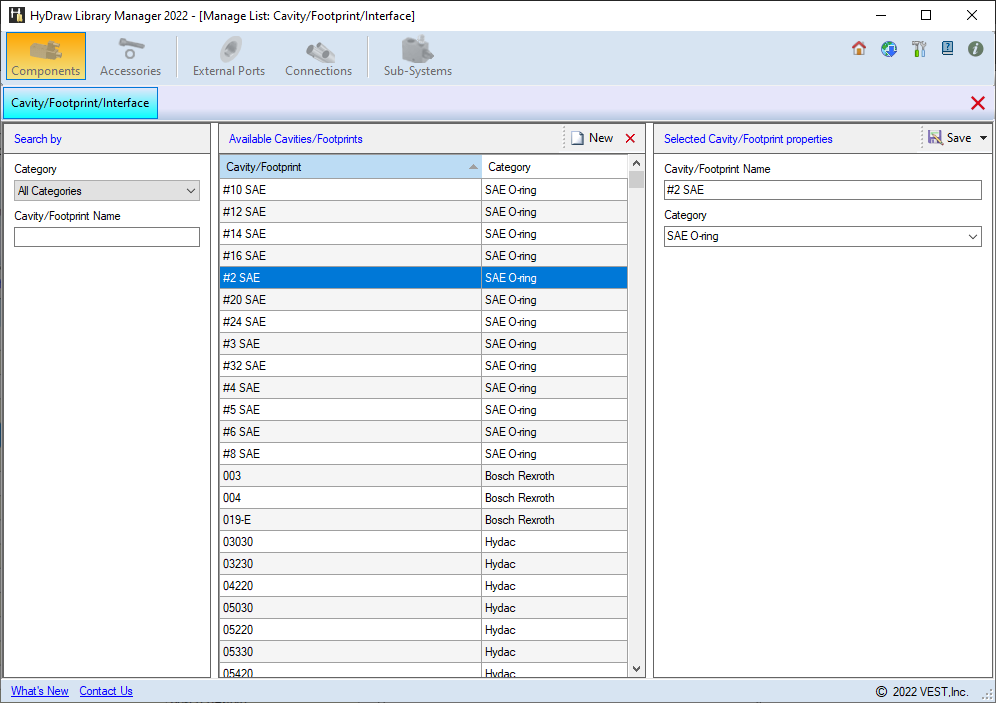Open the What's New link
Image resolution: width=996 pixels, height=703 pixels.
(39, 691)
